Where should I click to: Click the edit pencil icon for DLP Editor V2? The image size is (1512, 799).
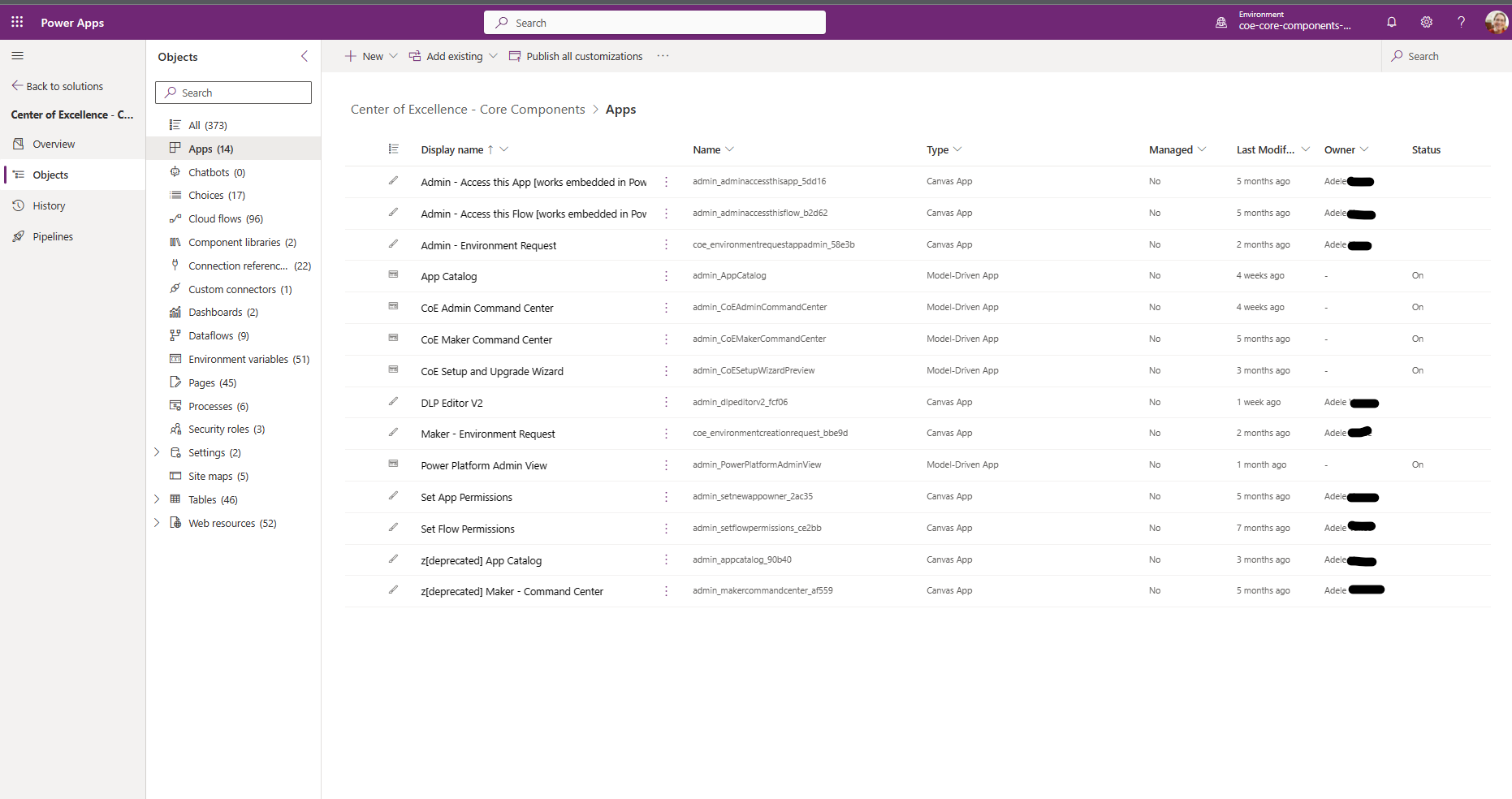[395, 402]
